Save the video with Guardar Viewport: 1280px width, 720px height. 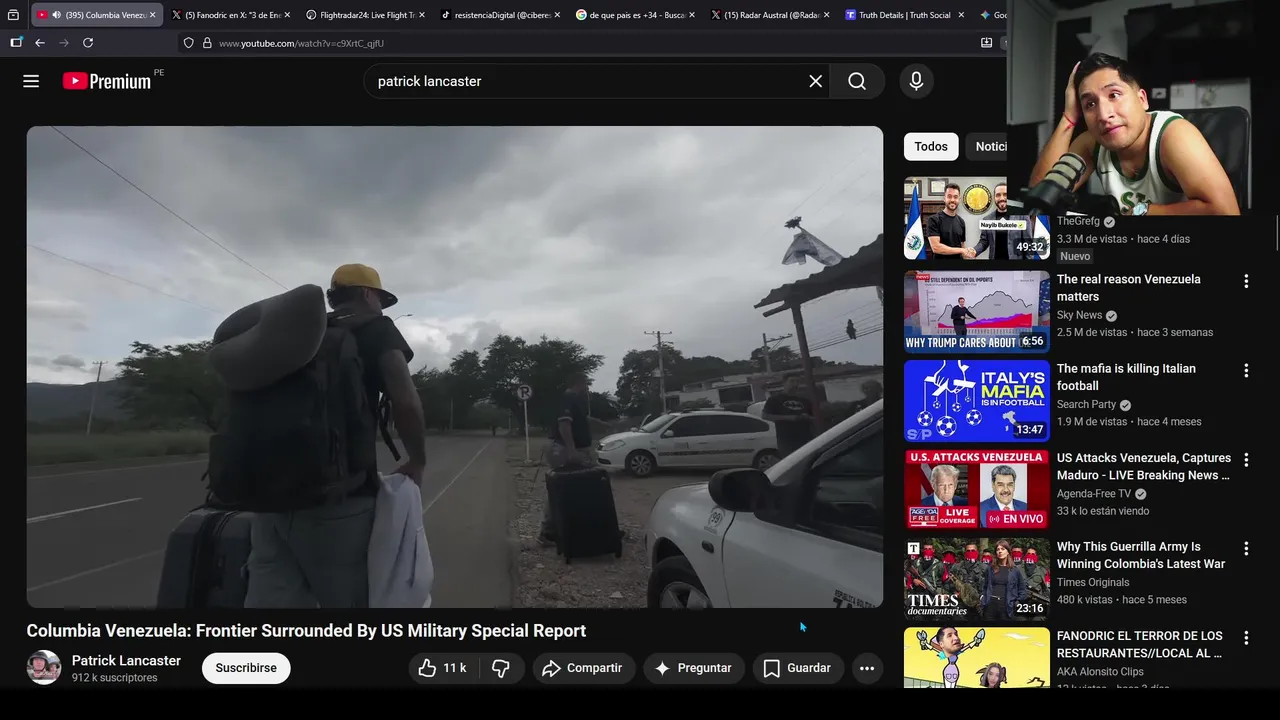(798, 668)
